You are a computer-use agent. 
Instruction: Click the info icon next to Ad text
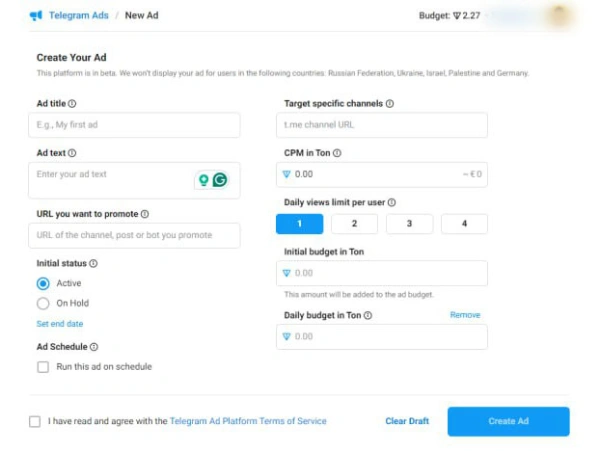[x=72, y=153]
